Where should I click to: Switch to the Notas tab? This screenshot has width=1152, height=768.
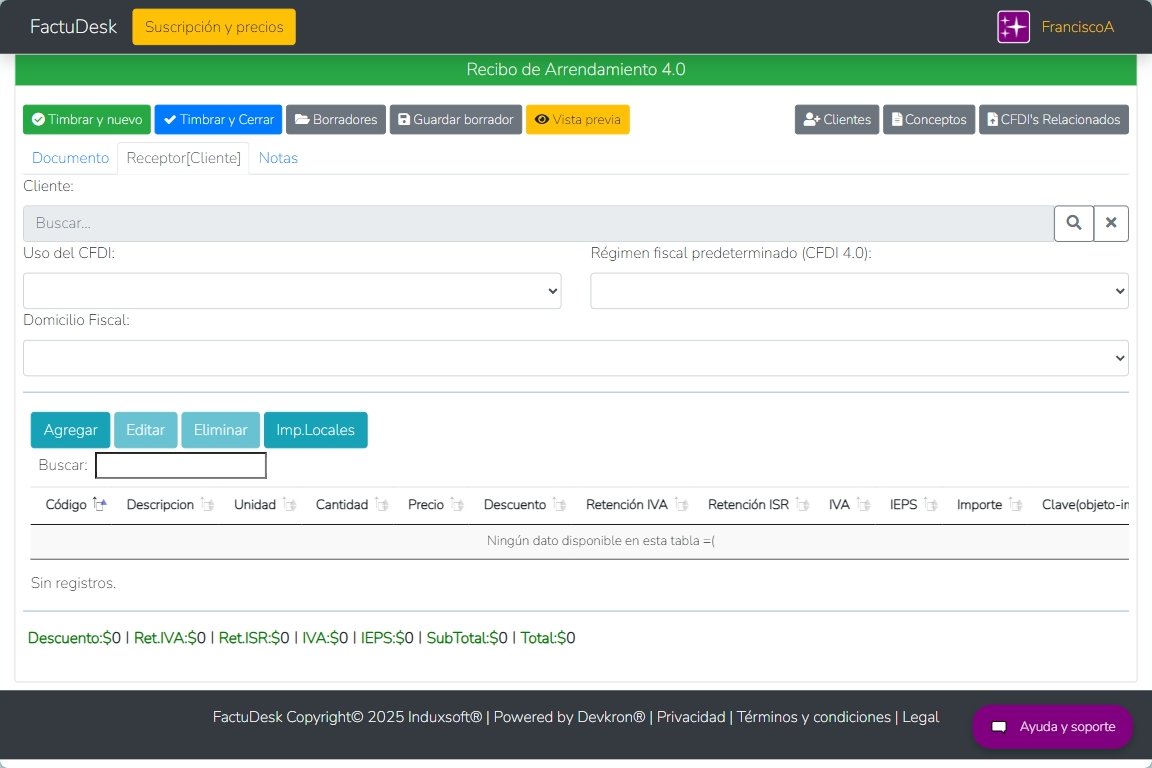click(278, 158)
